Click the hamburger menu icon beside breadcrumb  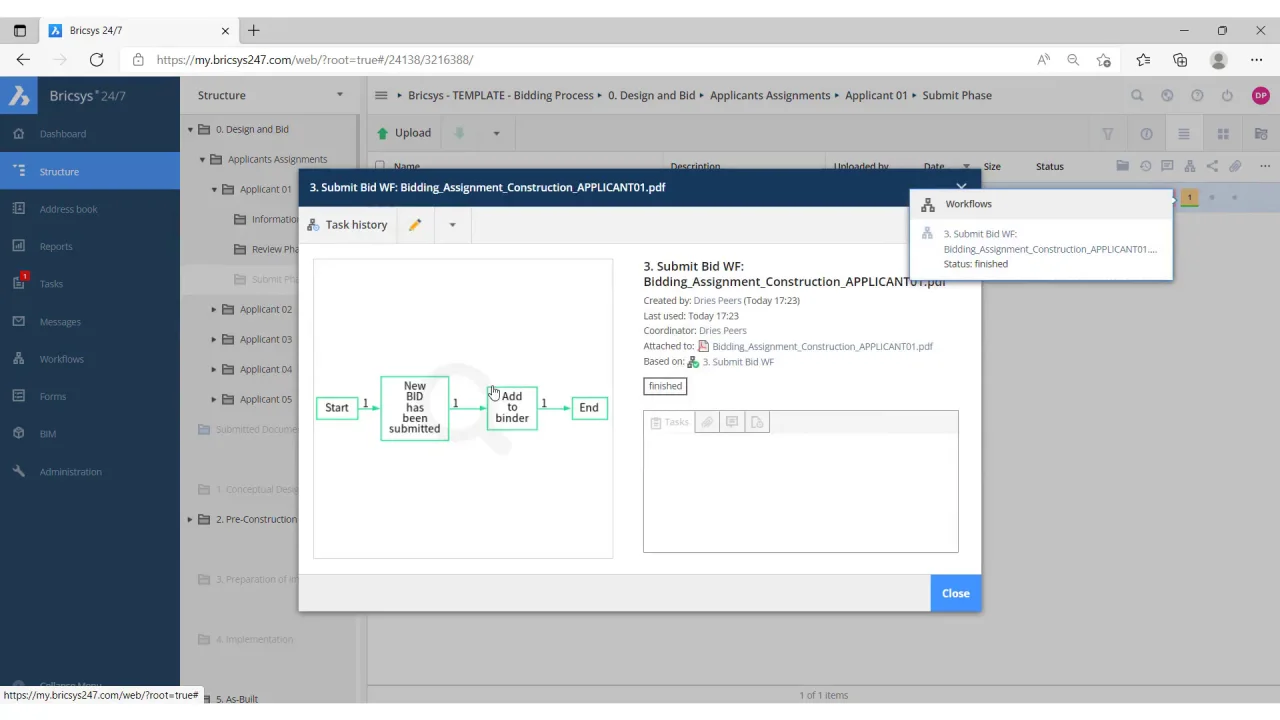click(381, 95)
